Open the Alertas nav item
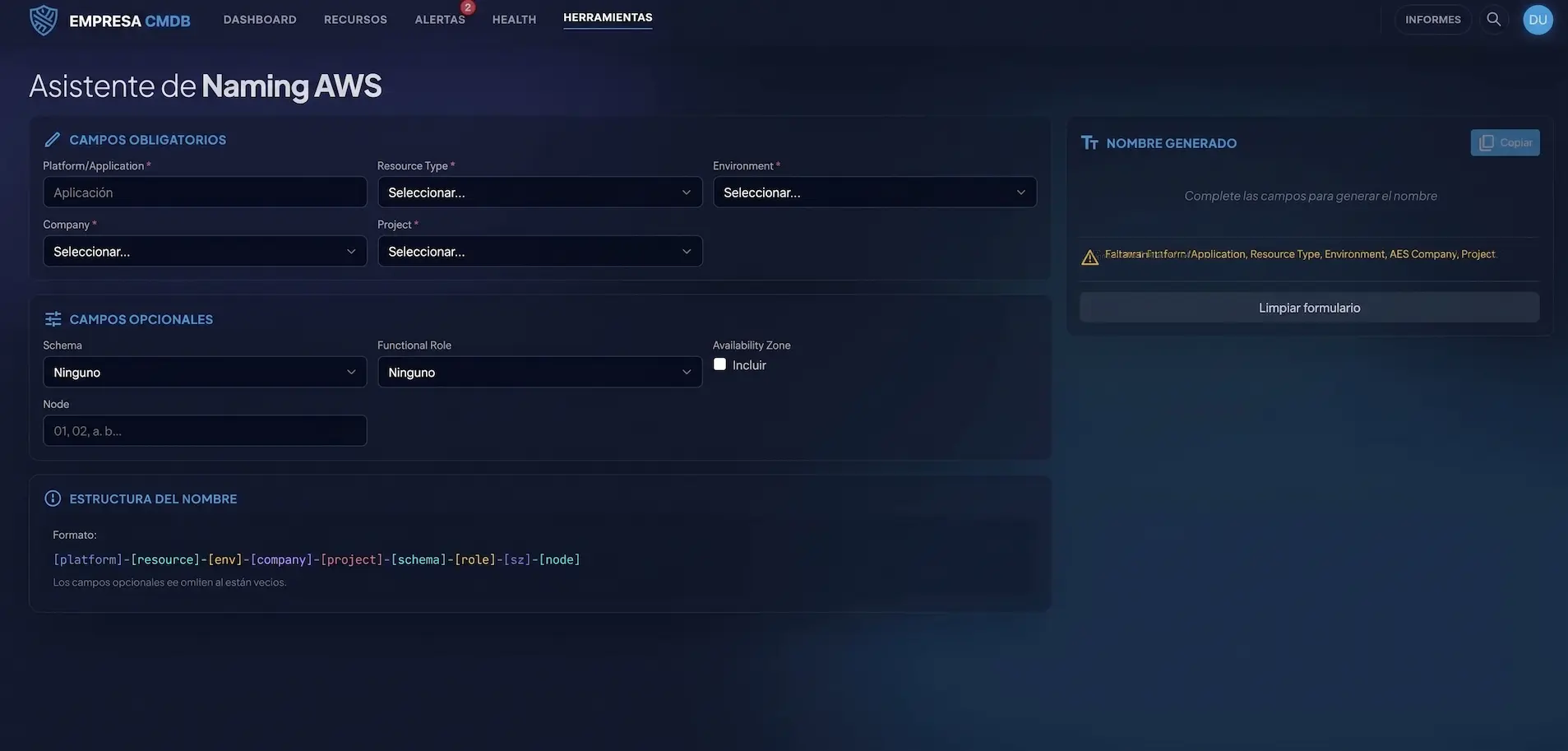 (440, 20)
